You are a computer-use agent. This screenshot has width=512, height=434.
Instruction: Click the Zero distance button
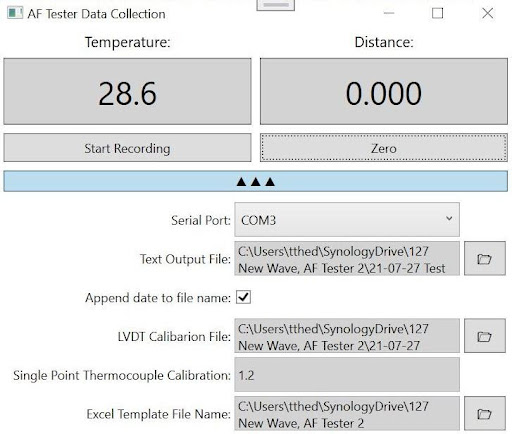coord(384,148)
